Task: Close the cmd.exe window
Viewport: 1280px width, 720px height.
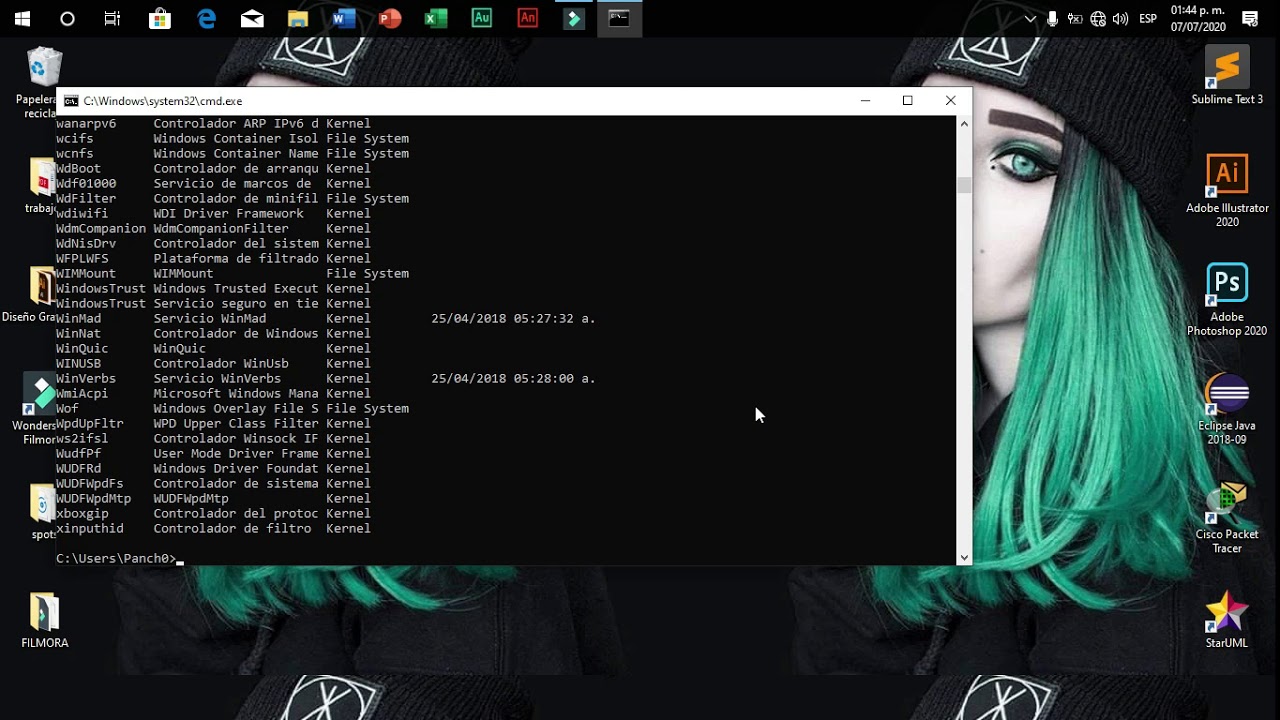Action: pos(950,101)
